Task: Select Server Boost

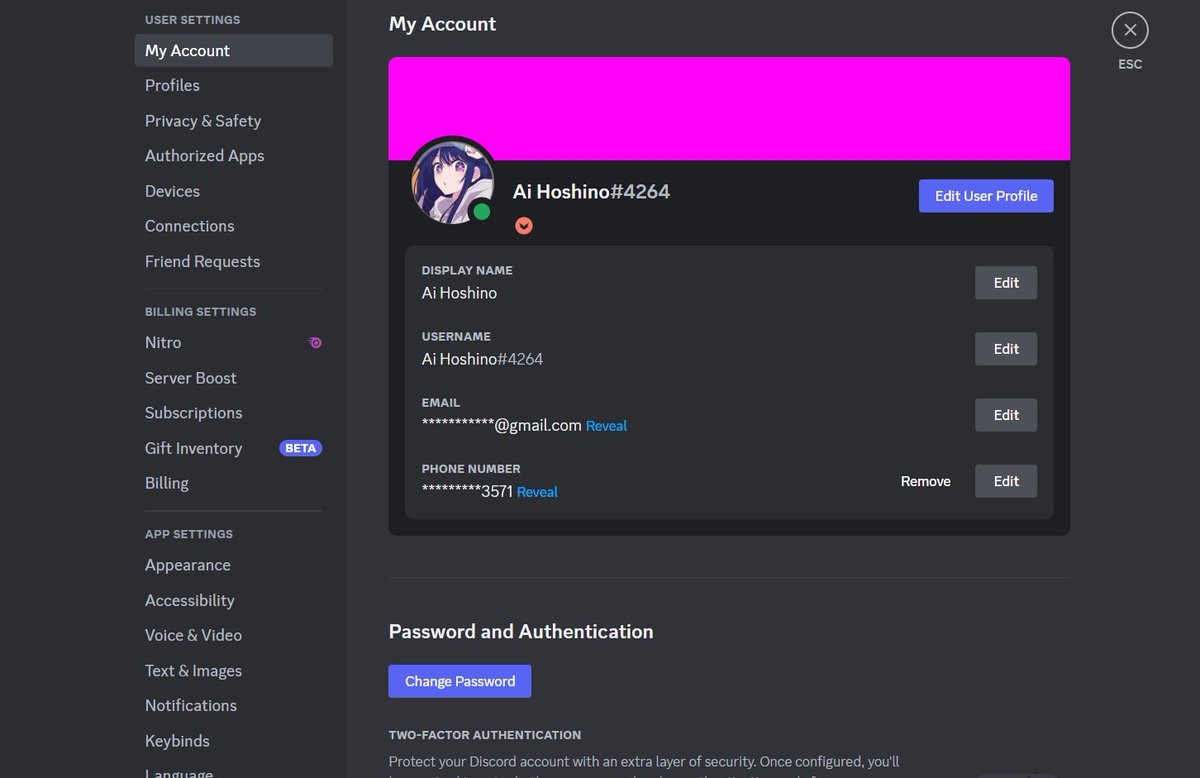Action: (234, 378)
